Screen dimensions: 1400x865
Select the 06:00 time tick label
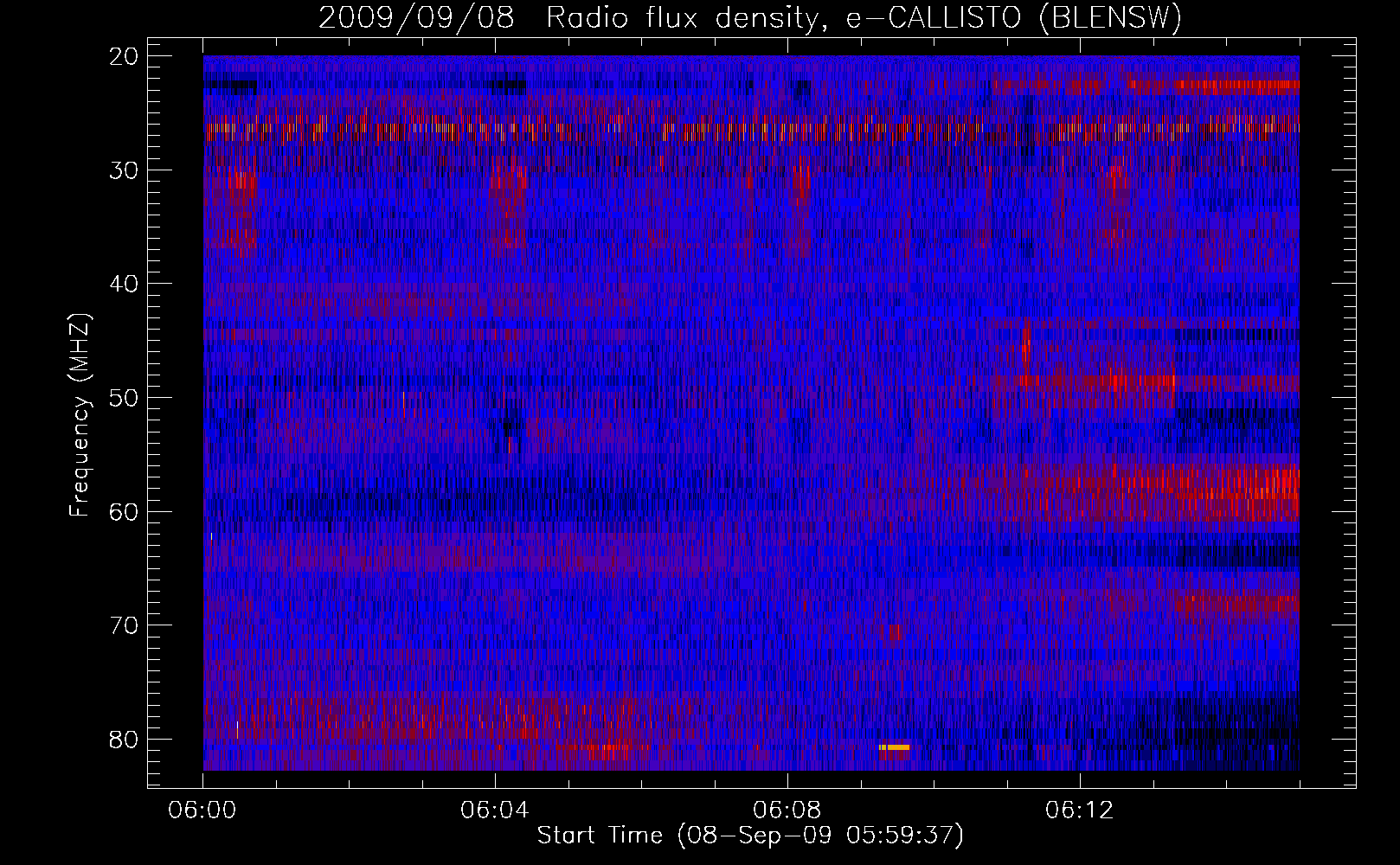coord(203,811)
